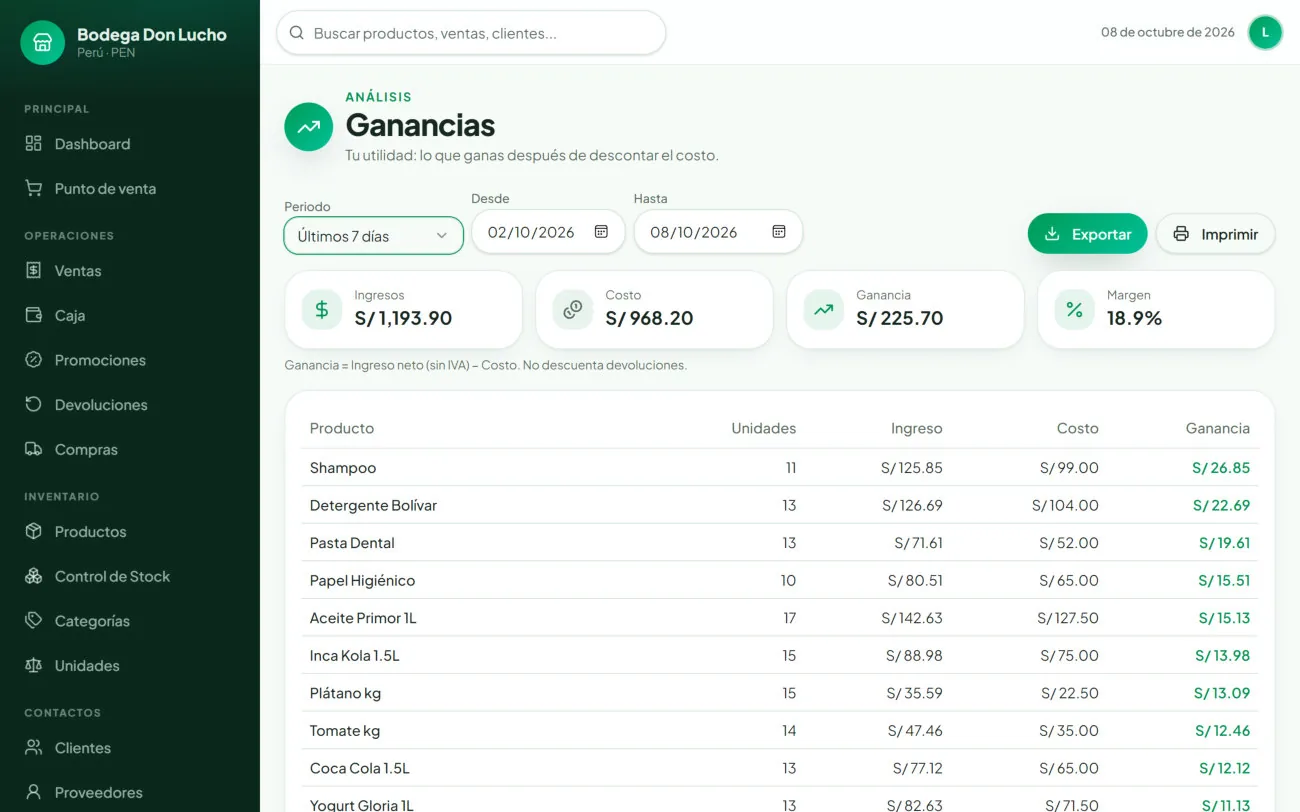Click the S/ 1,193.90 Ingresos total
This screenshot has width=1300, height=812.
click(x=403, y=319)
